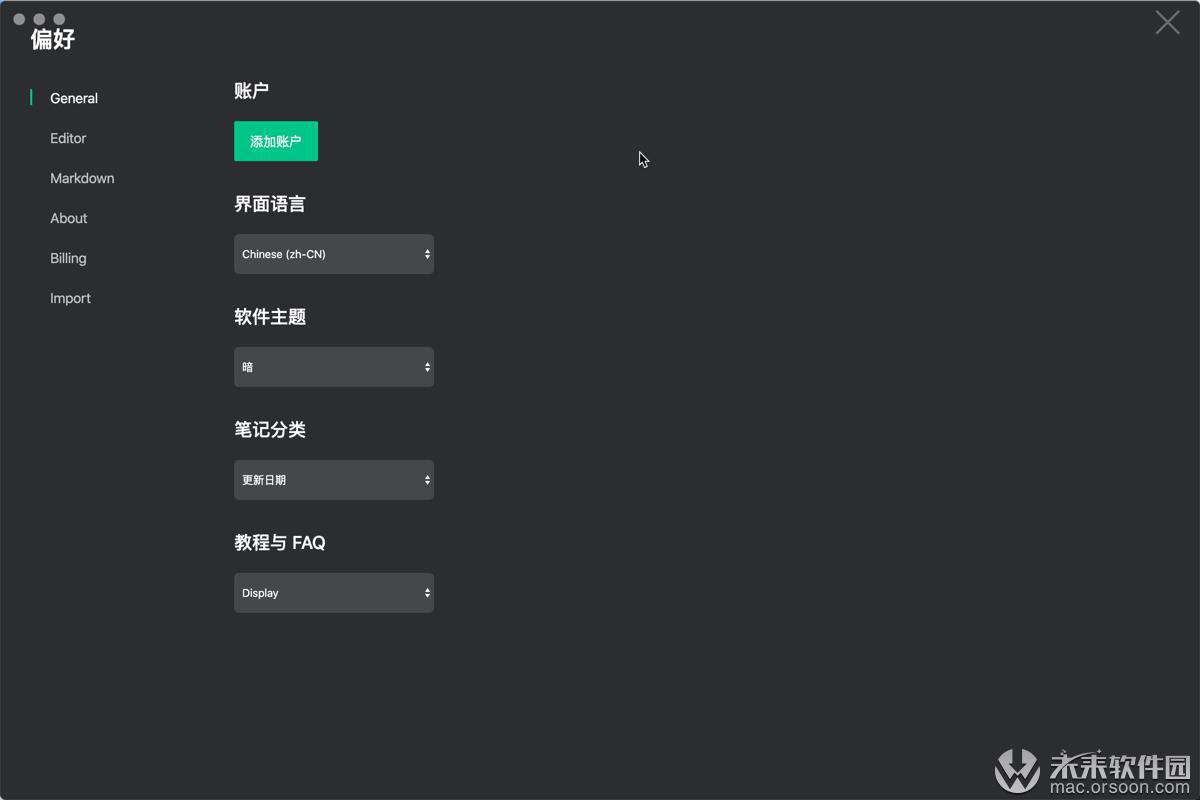This screenshot has width=1200, height=800.
Task: Click the 界面语言 heading
Action: [x=270, y=204]
